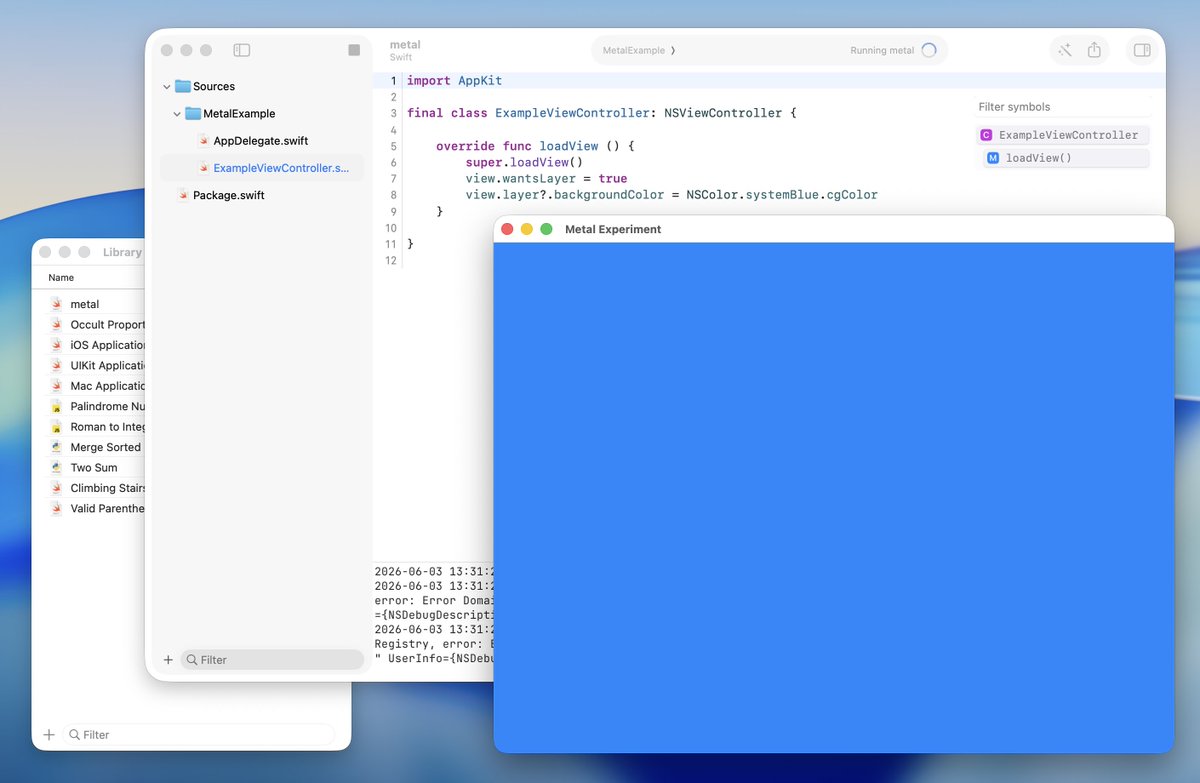Select iOS Application item in Library

[108, 345]
